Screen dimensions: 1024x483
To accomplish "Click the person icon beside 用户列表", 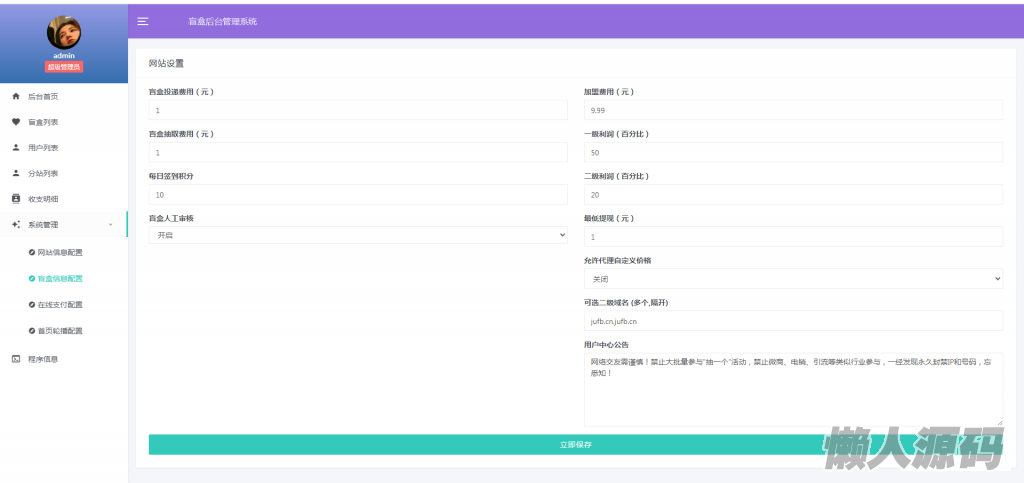I will point(16,148).
